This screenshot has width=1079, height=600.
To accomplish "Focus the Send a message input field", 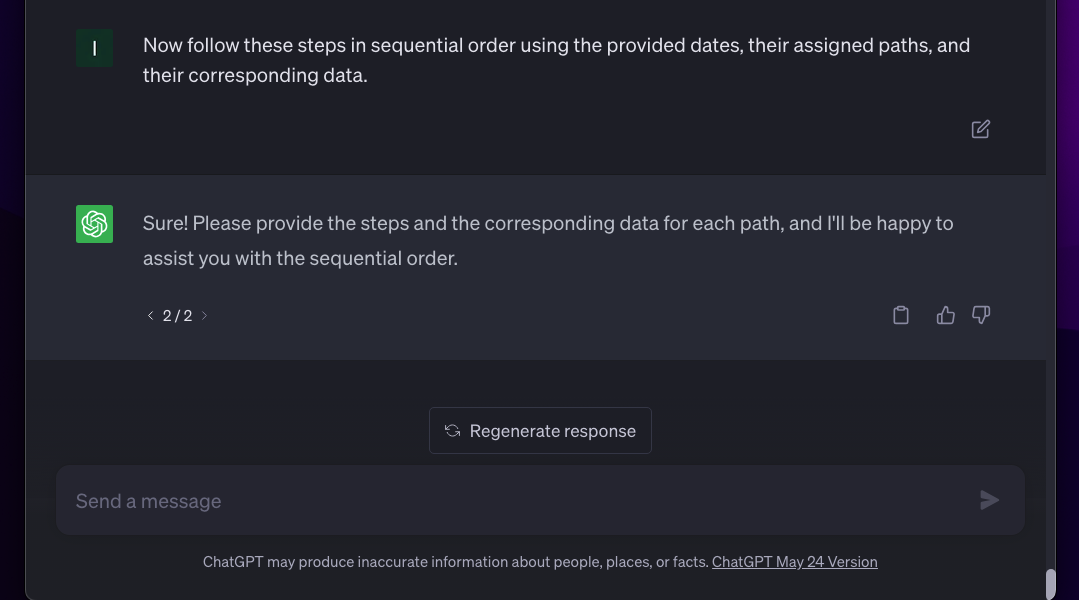I will [x=500, y=500].
